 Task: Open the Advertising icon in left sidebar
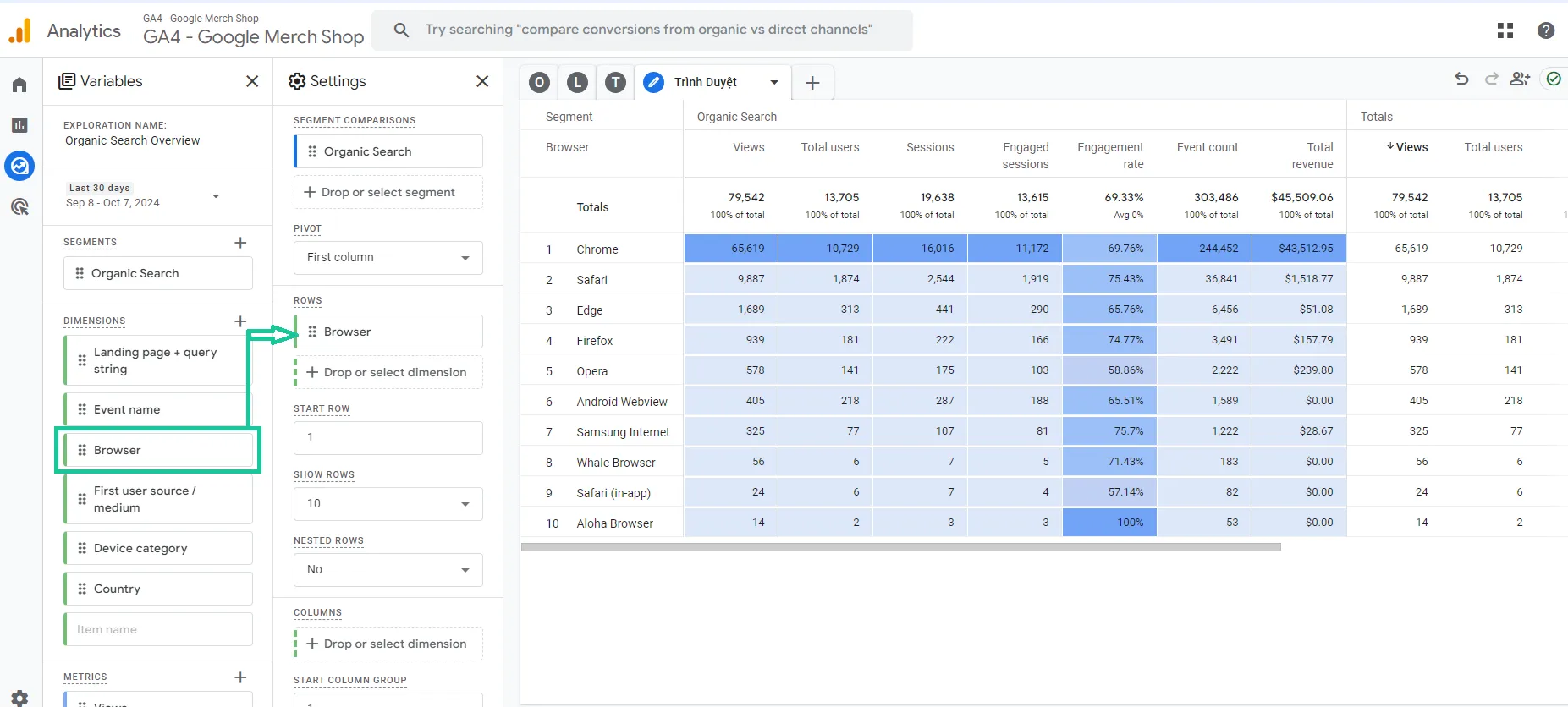coord(19,206)
